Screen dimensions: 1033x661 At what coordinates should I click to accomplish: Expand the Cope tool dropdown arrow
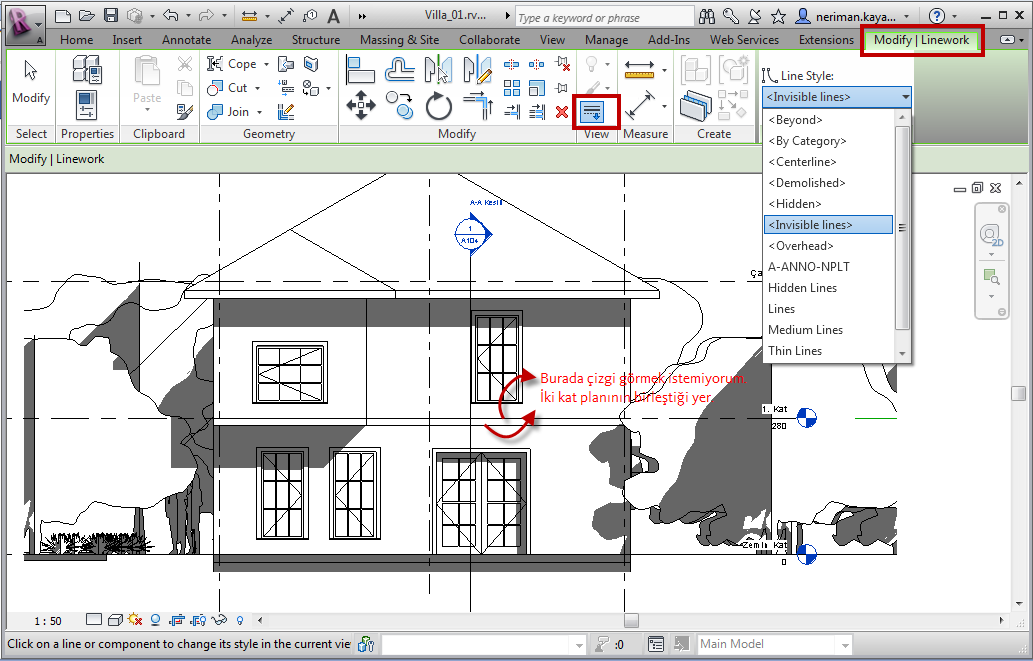[266, 64]
